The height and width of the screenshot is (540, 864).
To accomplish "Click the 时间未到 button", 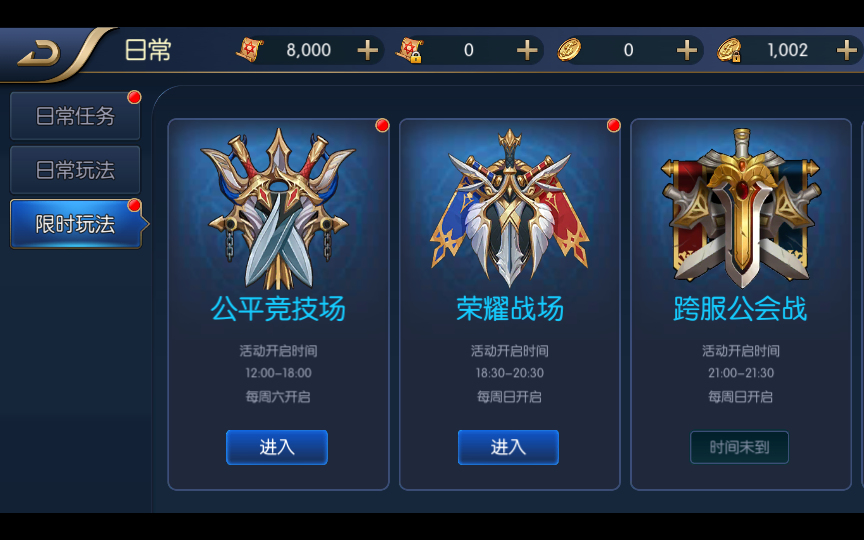I will coord(739,447).
